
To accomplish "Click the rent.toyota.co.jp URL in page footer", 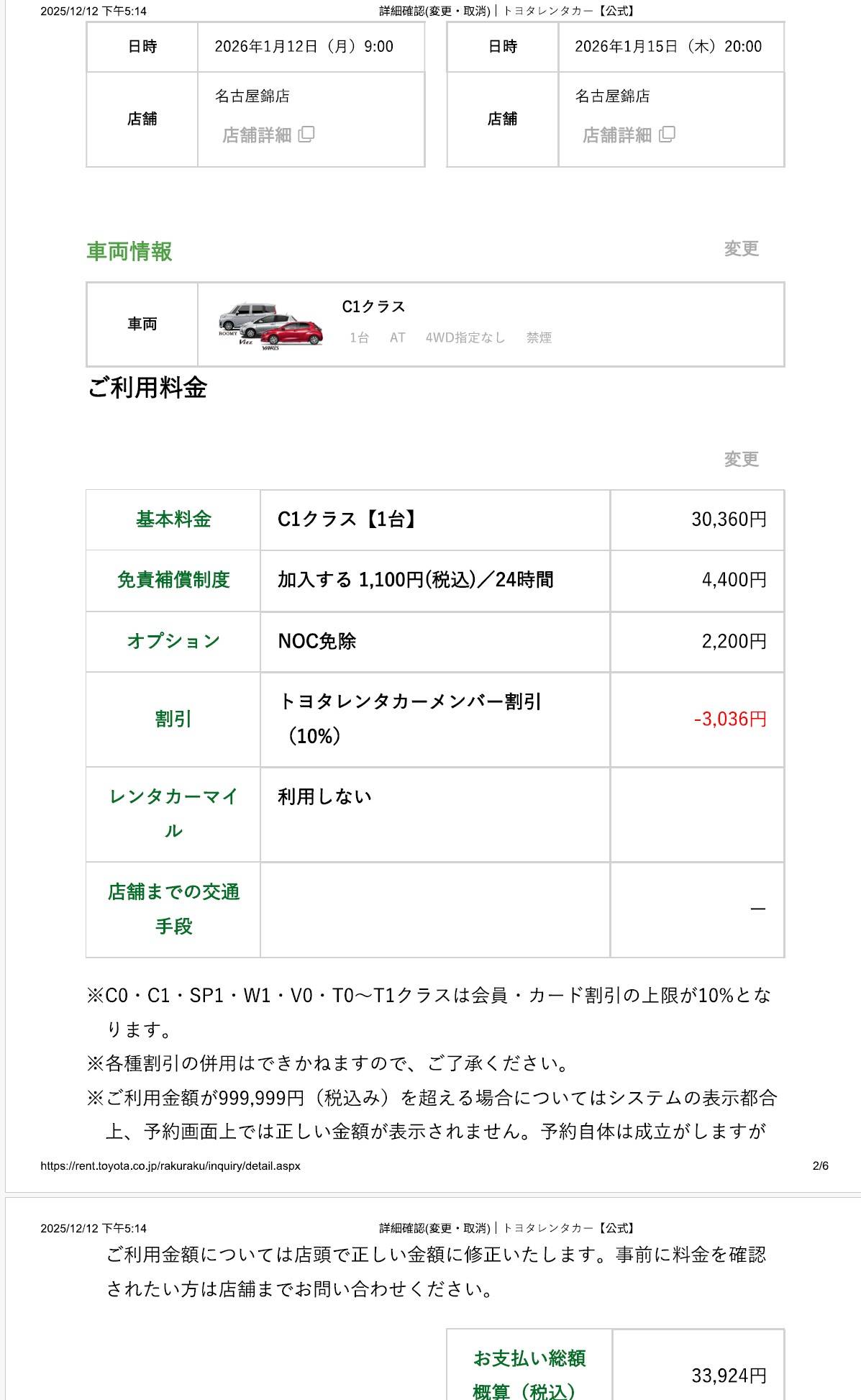I will [x=170, y=1165].
